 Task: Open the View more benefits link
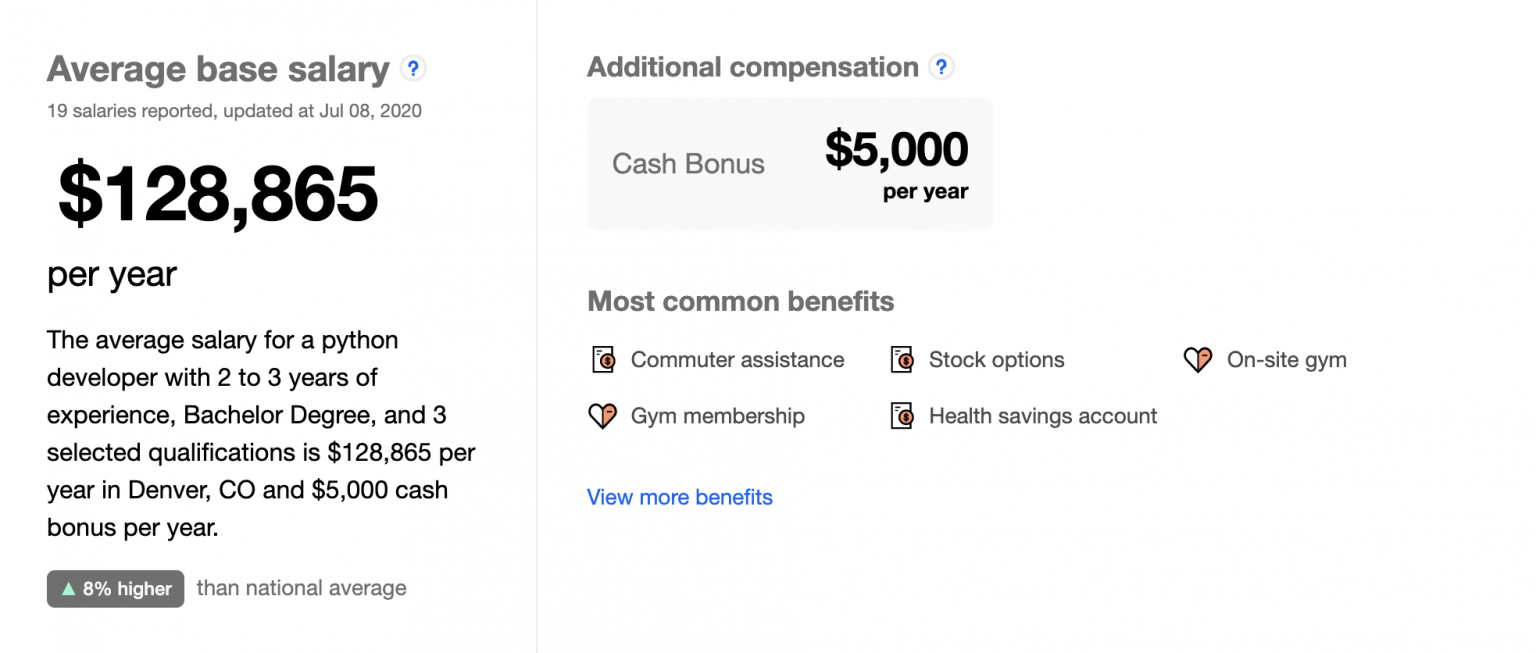[680, 497]
